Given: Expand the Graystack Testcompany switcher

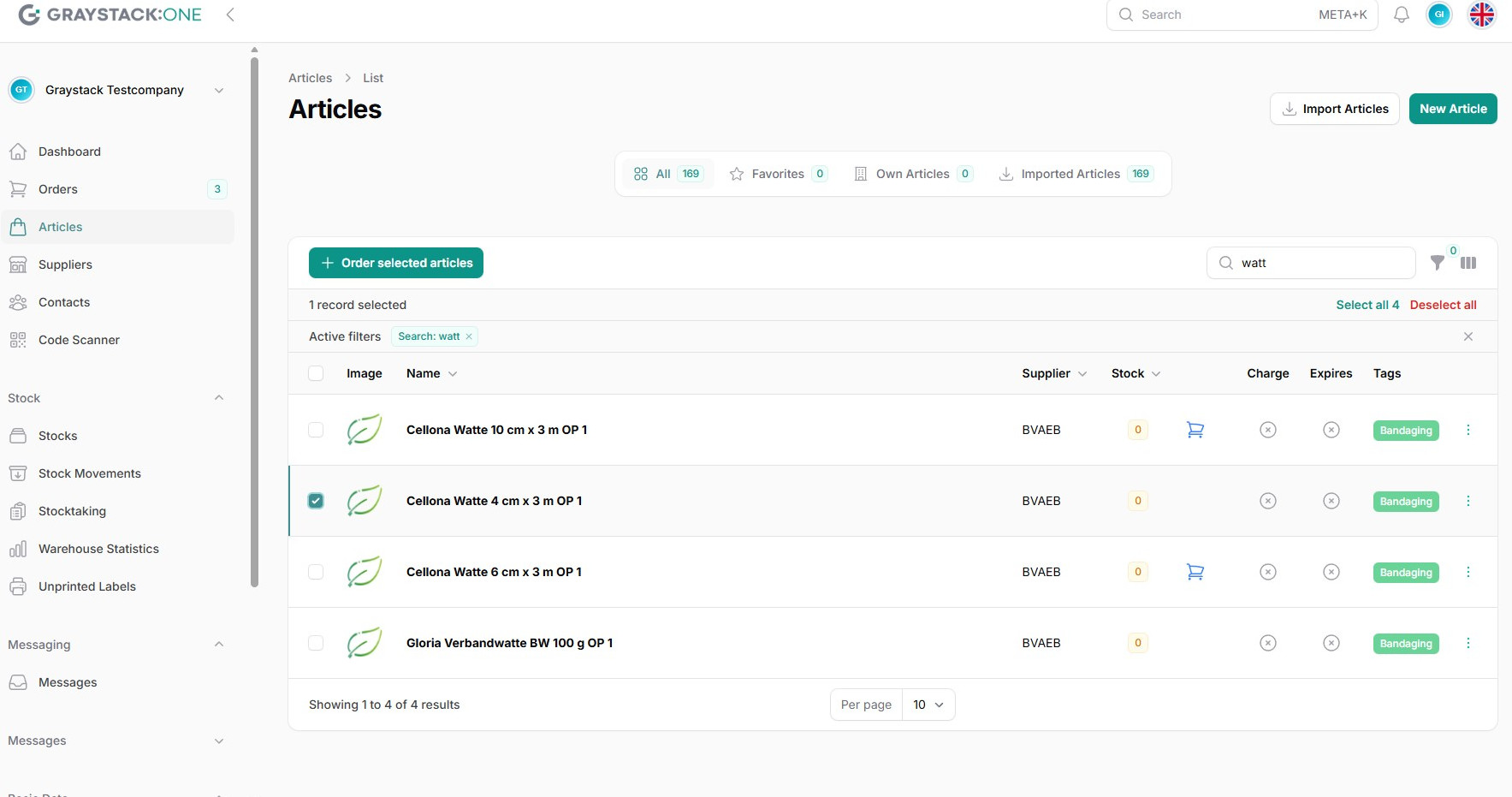Looking at the screenshot, I should coord(219,90).
